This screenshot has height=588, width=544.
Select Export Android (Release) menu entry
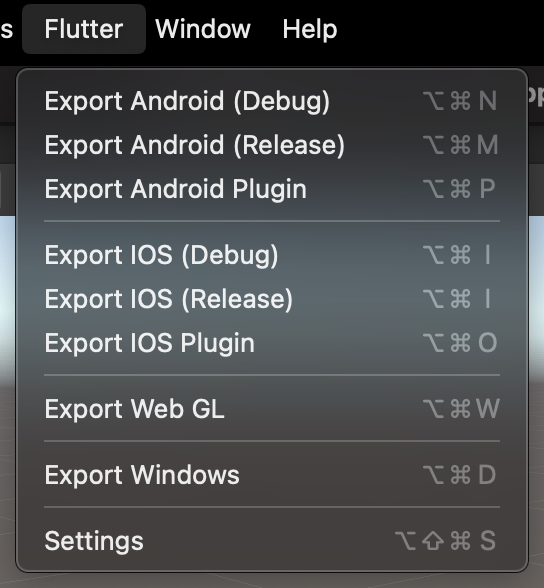tap(272, 145)
